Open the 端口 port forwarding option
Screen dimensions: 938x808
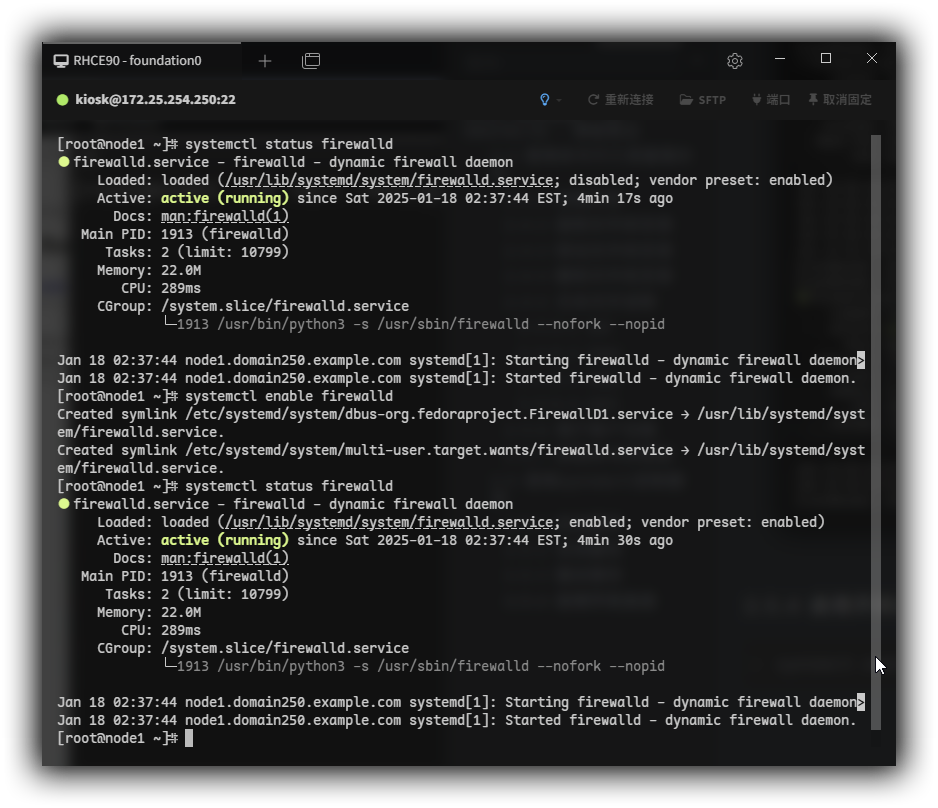(770, 100)
